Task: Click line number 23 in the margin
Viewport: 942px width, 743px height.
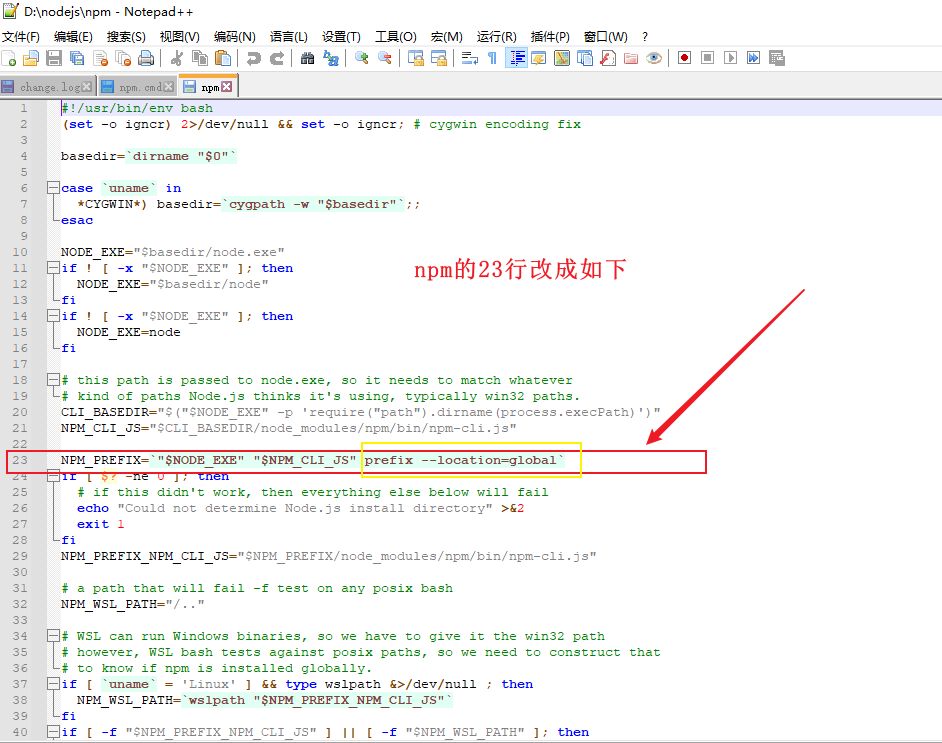Action: click(x=20, y=460)
